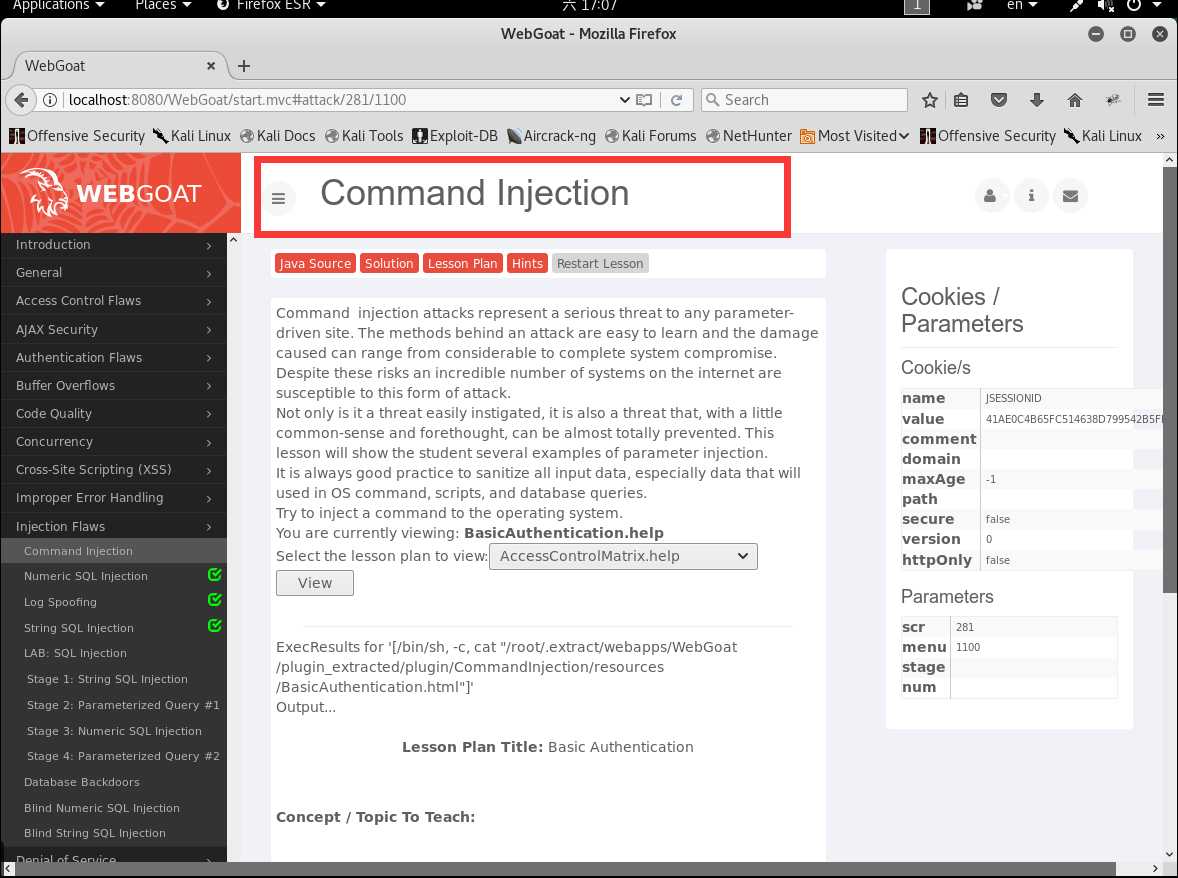Click the String SQL Injection completed checkmark
The height and width of the screenshot is (878, 1178).
click(214, 625)
